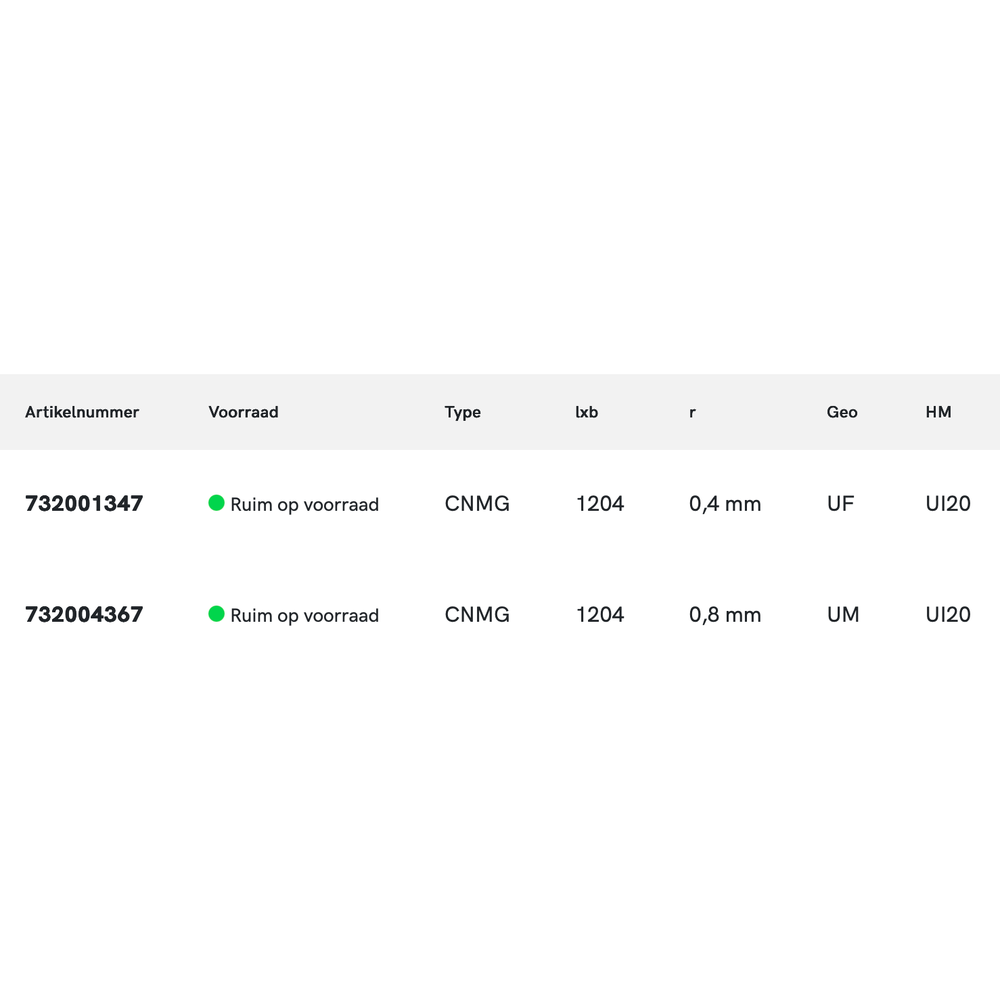Click the UF geometry cell
The image size is (1000, 1000).
(841, 504)
